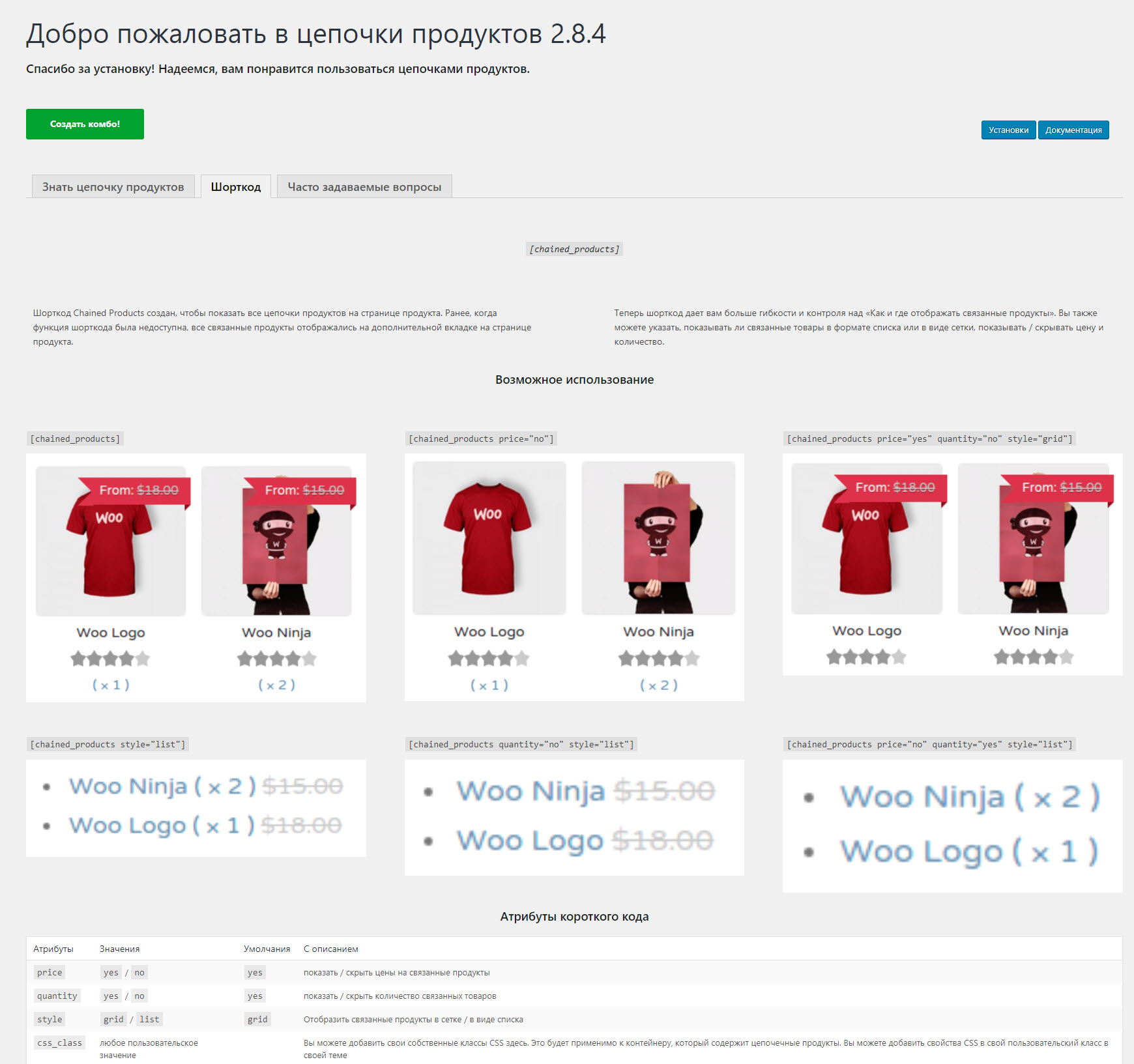Click Woo Logo t-shirt image in price="no" grid example
Image resolution: width=1134 pixels, height=1064 pixels.
[489, 538]
